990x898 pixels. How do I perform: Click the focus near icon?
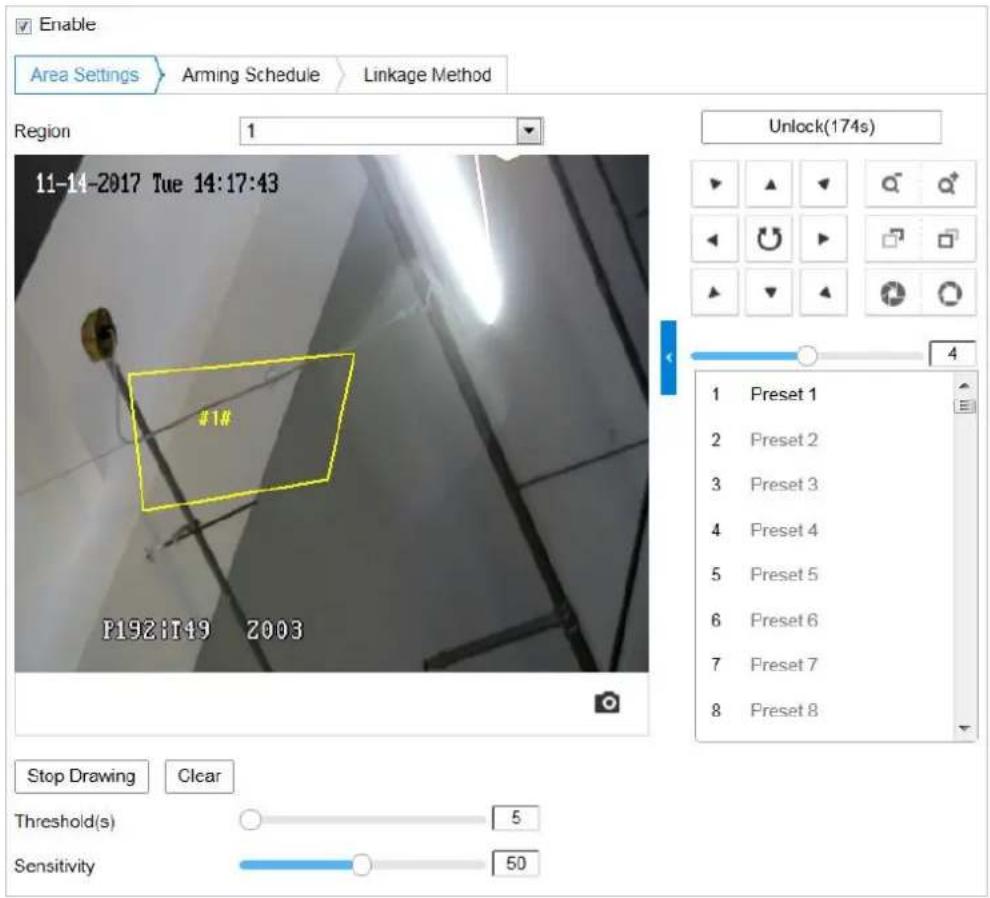pyautogui.click(x=891, y=239)
